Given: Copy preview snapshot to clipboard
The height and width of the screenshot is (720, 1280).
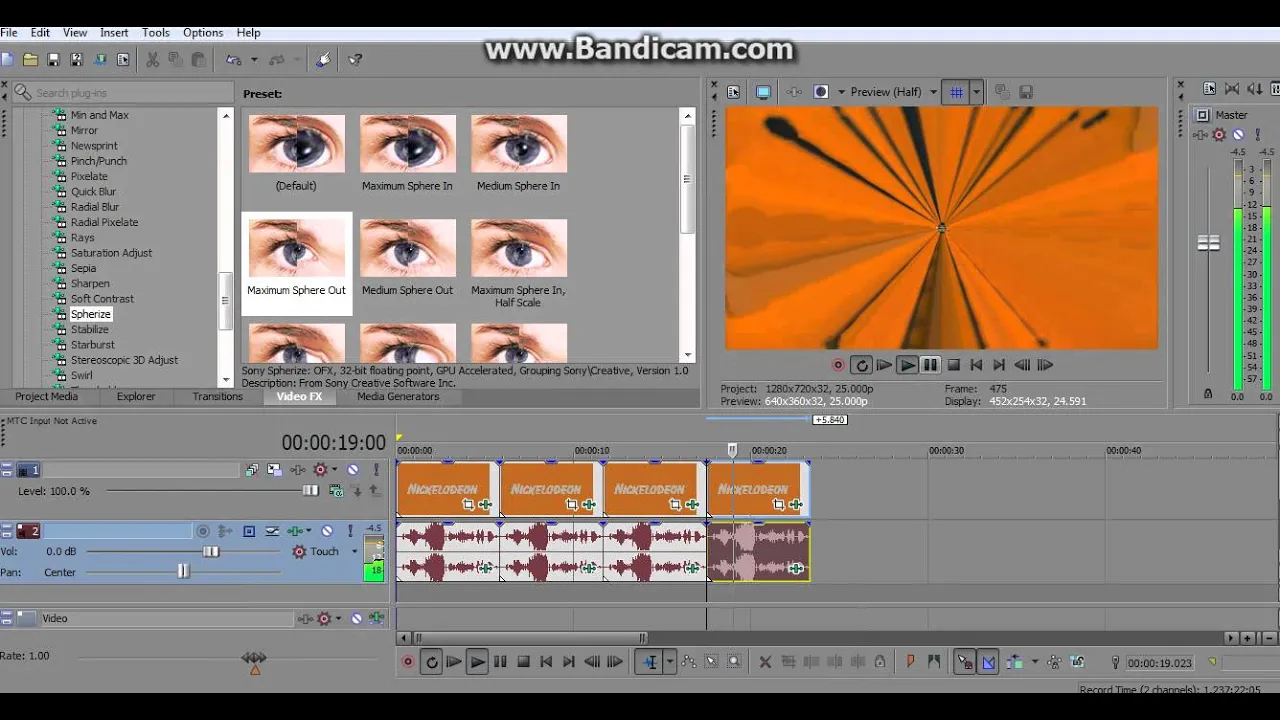Looking at the screenshot, I should pyautogui.click(x=1001, y=92).
